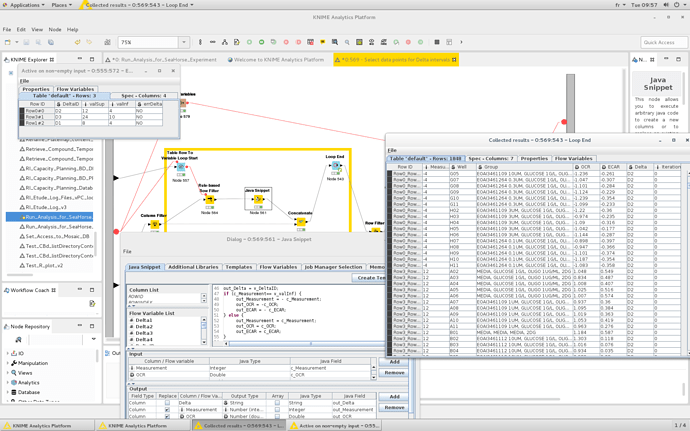690x431 pixels.
Task: Click the Redo arrow in the toolbar
Action: pos(89,42)
